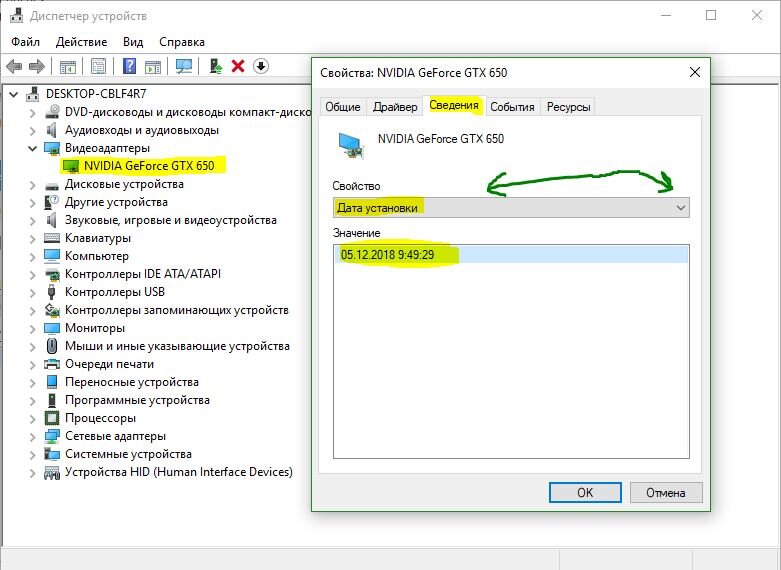Switch to the Ресурсы tab
This screenshot has width=781, height=570.
click(568, 107)
